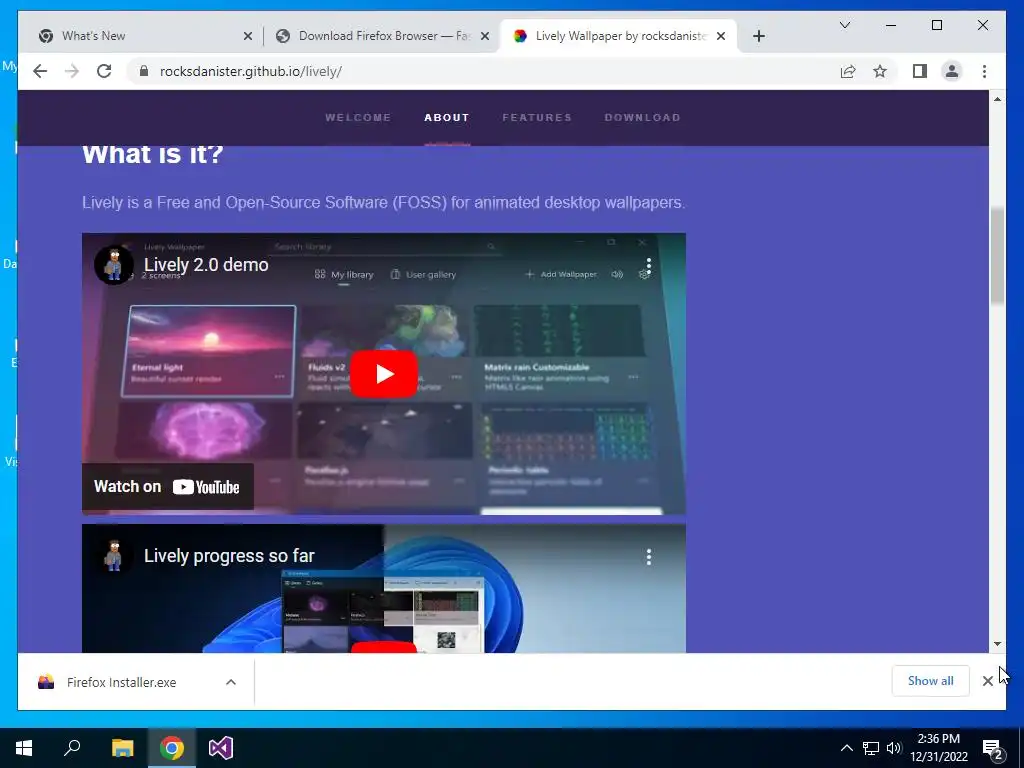Share this page icon in address bar
The height and width of the screenshot is (768, 1024).
coord(848,71)
